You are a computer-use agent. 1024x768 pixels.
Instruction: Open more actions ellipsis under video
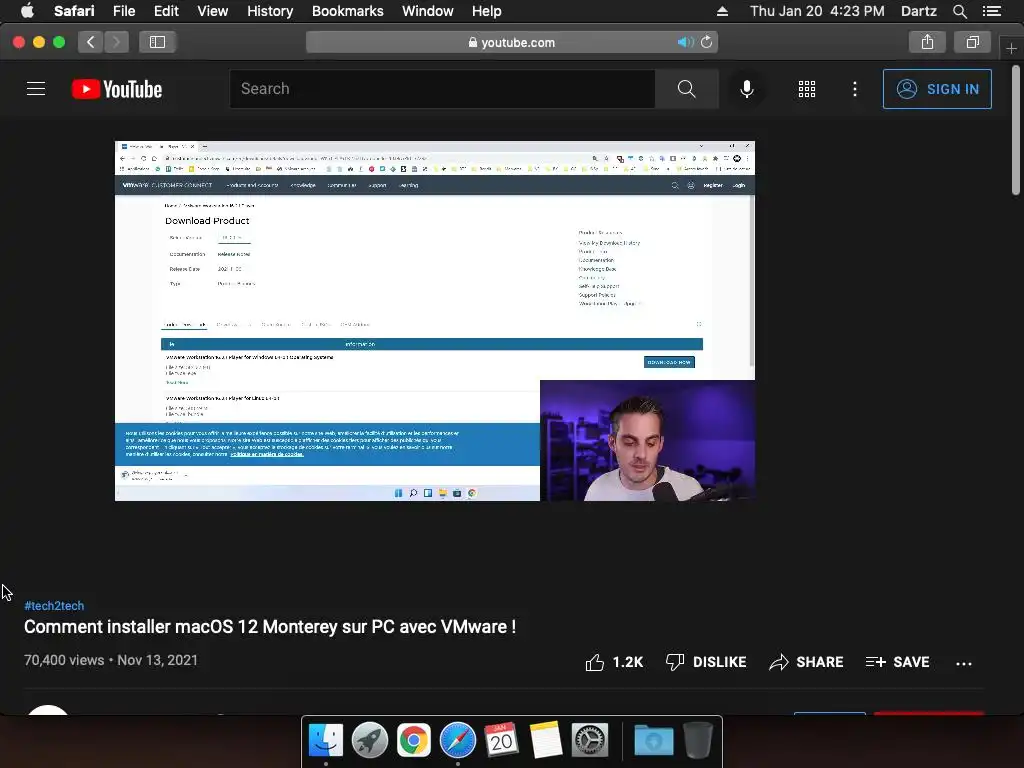point(964,664)
